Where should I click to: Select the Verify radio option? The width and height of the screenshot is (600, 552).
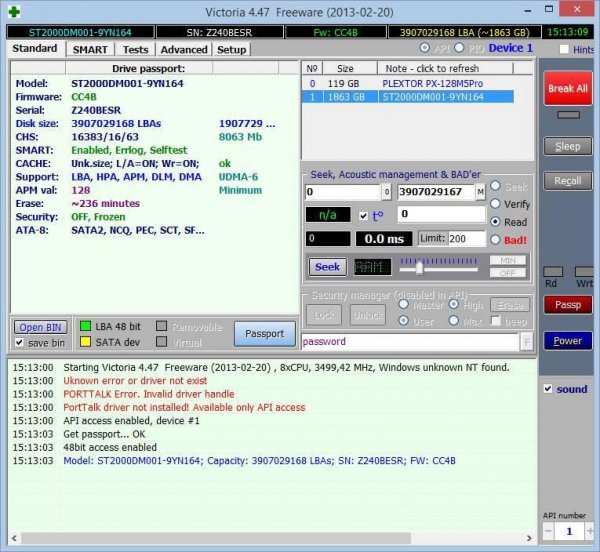(495, 204)
